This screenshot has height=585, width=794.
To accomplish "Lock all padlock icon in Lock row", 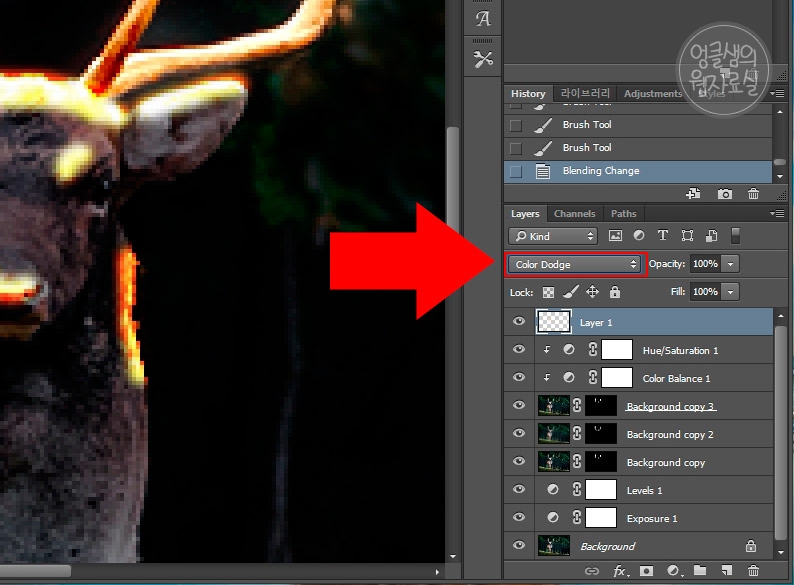I will [615, 292].
